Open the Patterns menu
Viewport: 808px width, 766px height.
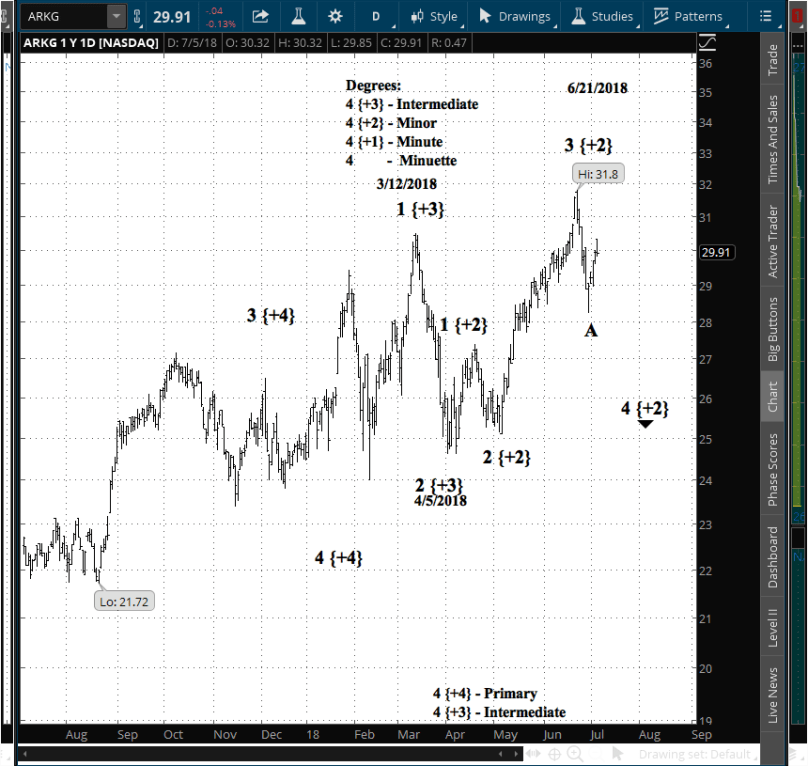[688, 16]
